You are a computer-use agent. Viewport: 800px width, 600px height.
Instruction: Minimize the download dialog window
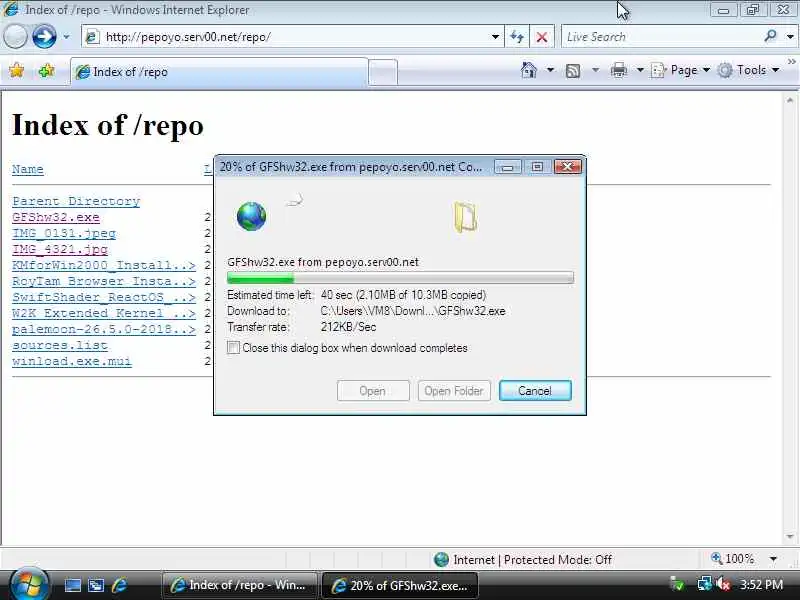coord(508,167)
